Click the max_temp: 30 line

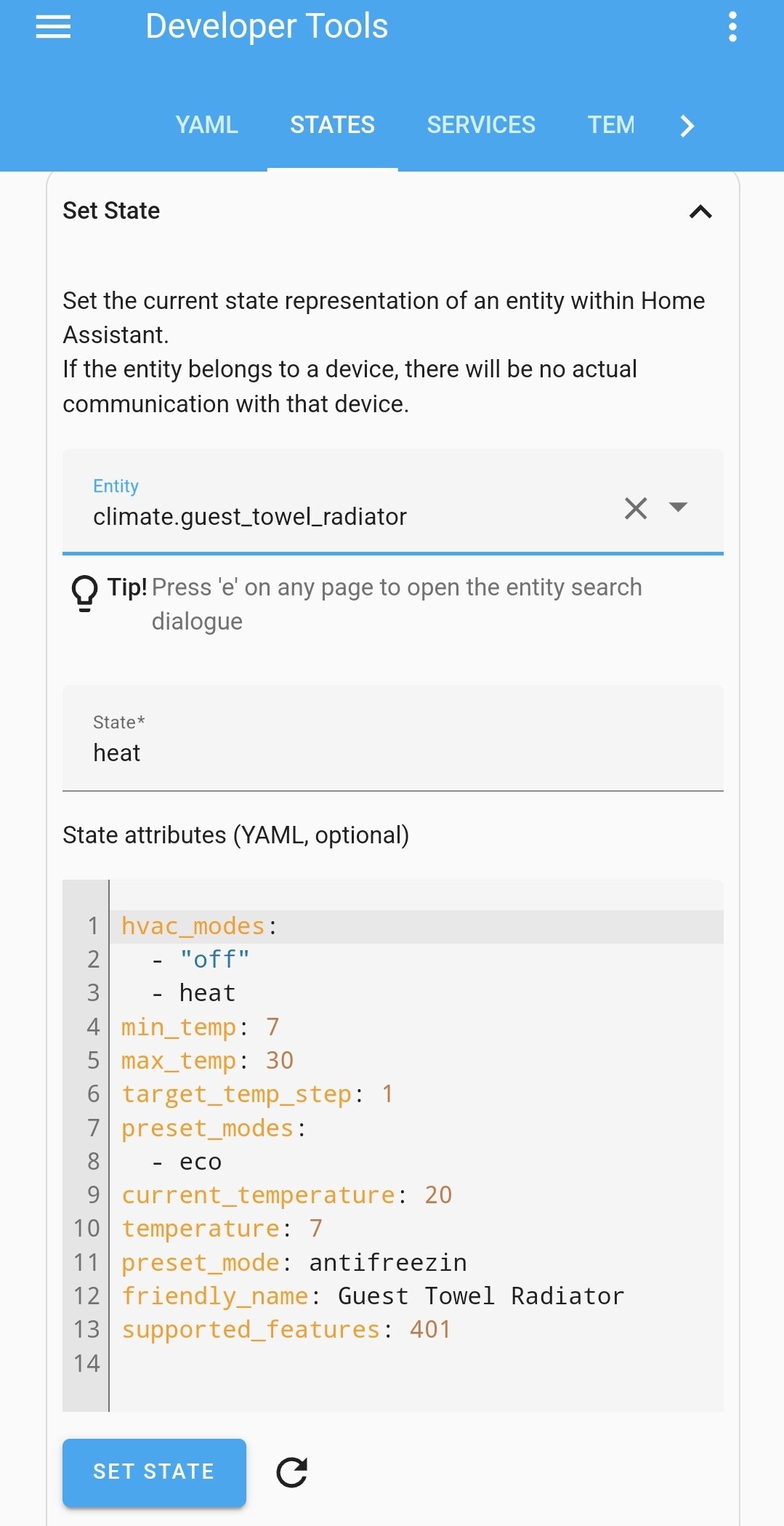point(207,1061)
